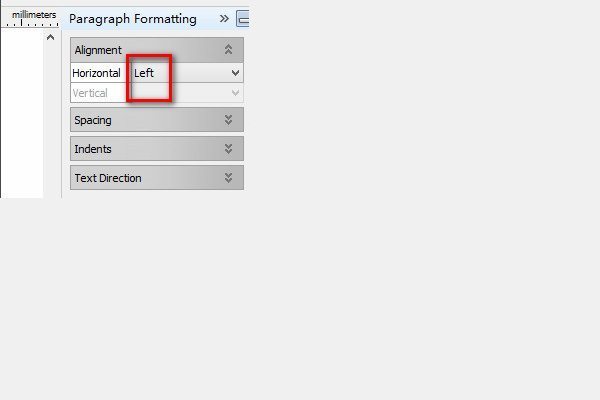The width and height of the screenshot is (600, 400).
Task: Open the Horizontal alignment dropdown arrow
Action: tap(235, 73)
